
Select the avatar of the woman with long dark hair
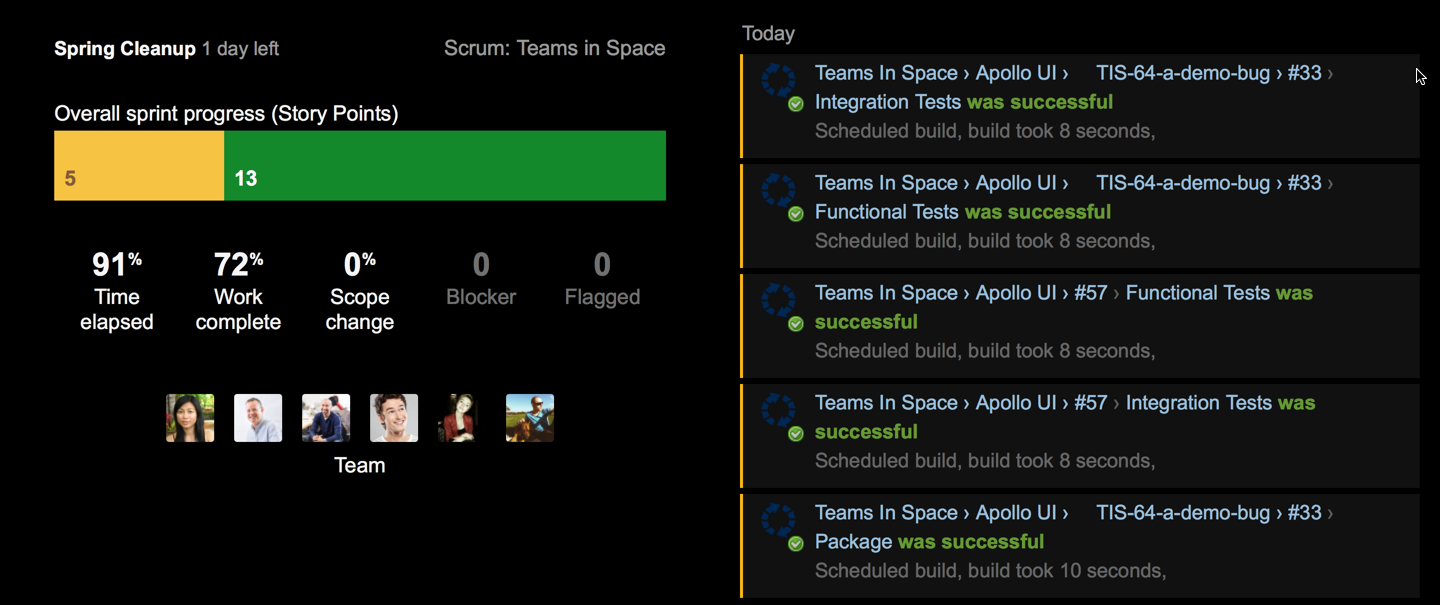(190, 418)
